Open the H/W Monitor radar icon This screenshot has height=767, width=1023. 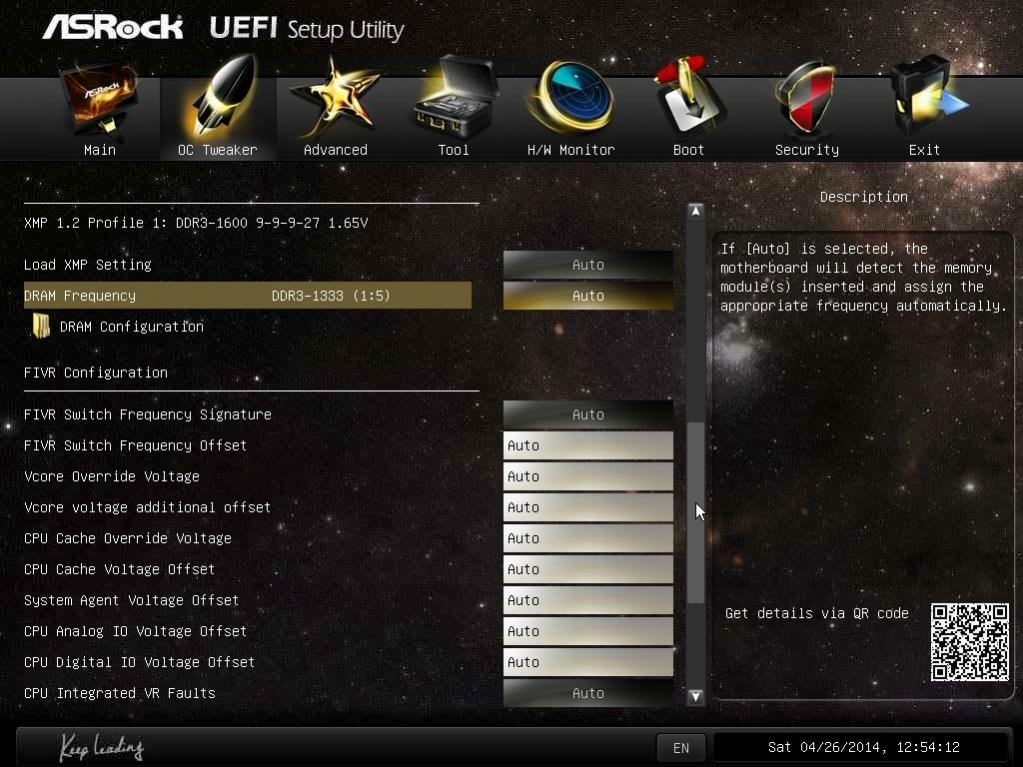(x=571, y=97)
